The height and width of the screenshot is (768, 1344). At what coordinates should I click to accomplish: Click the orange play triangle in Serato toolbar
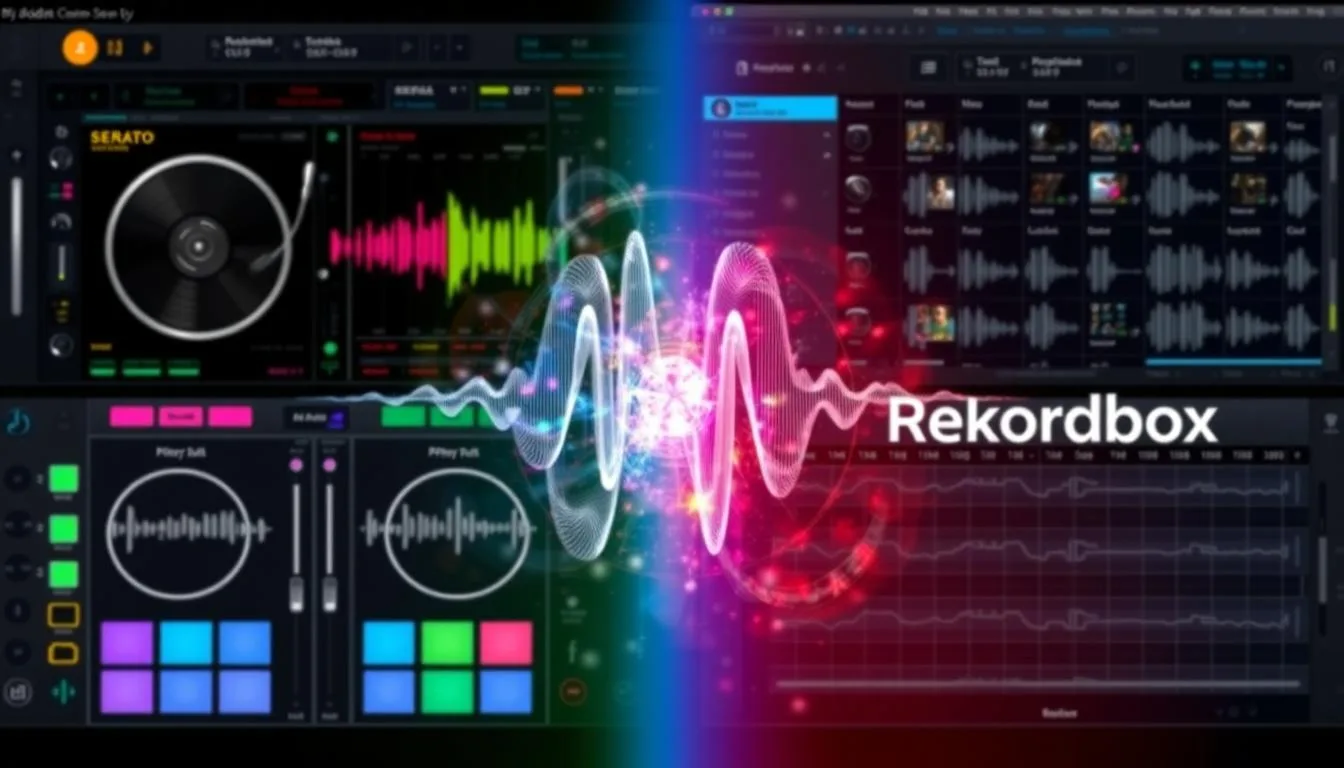pyautogui.click(x=148, y=47)
